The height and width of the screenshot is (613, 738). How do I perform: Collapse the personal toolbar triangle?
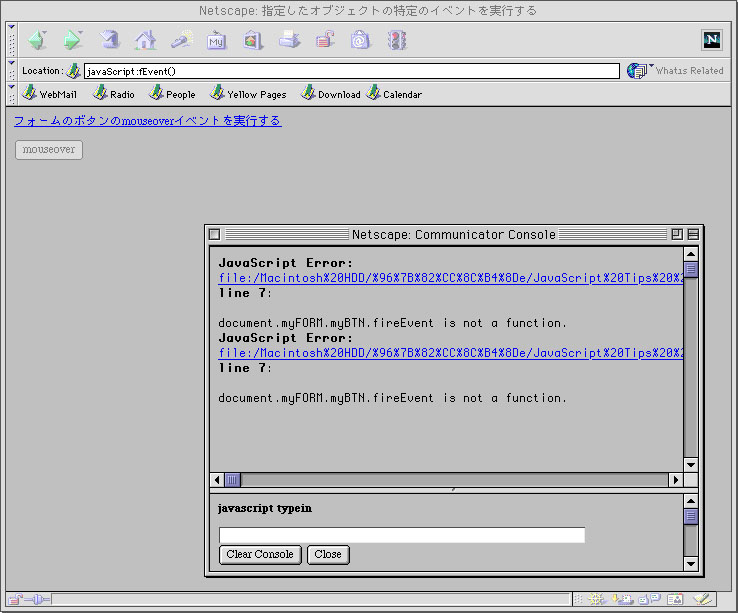point(12,87)
